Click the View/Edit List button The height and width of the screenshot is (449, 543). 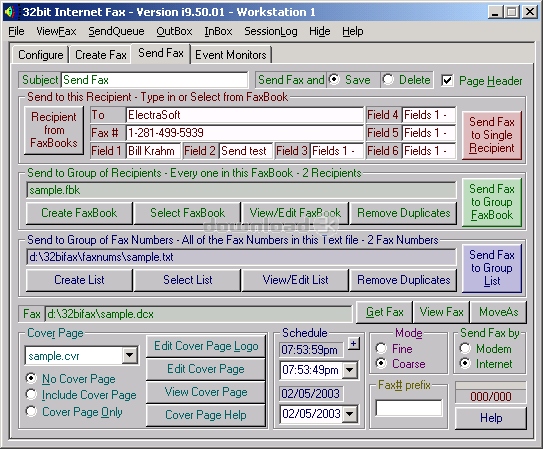pos(295,280)
